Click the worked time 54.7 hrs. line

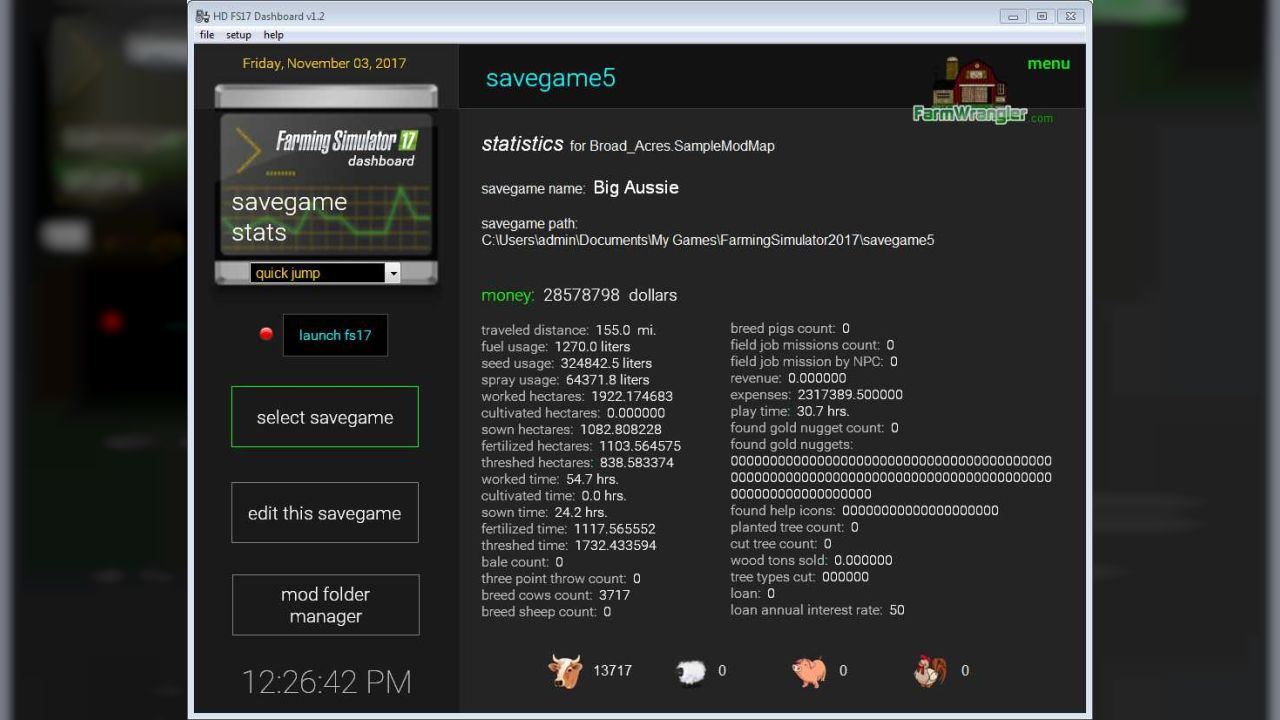[549, 479]
